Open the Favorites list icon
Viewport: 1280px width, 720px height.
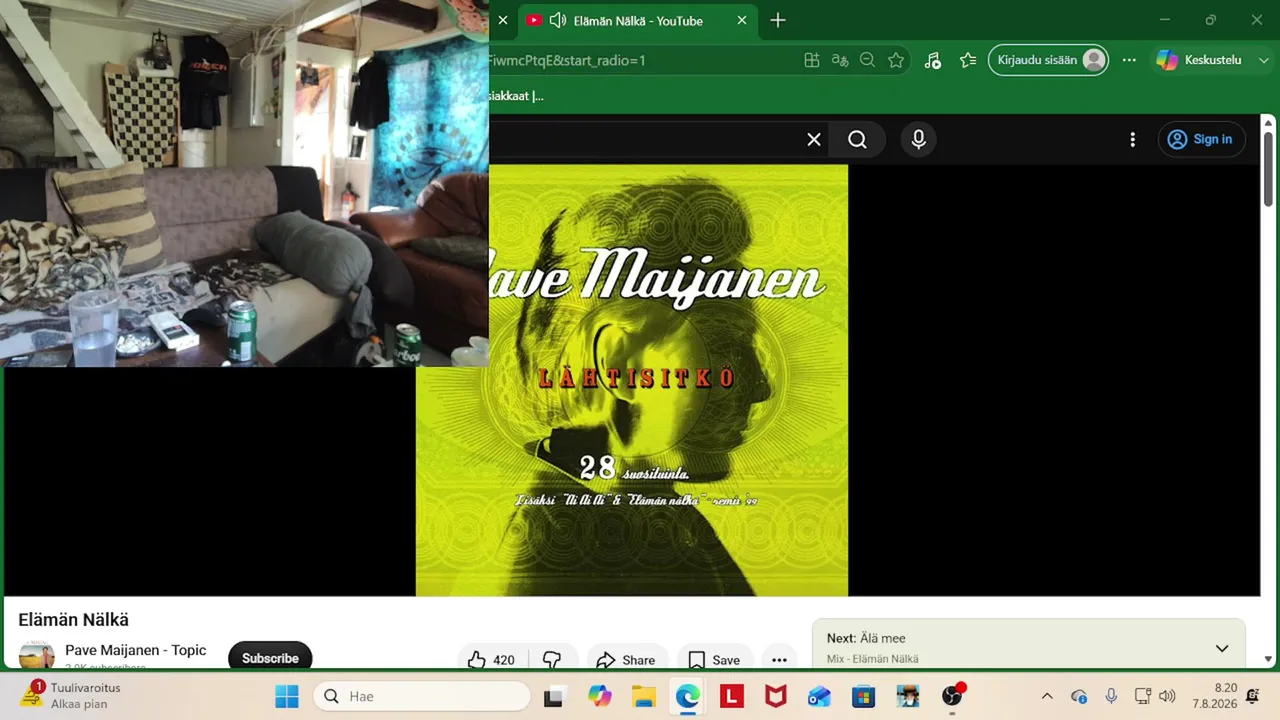(x=967, y=60)
